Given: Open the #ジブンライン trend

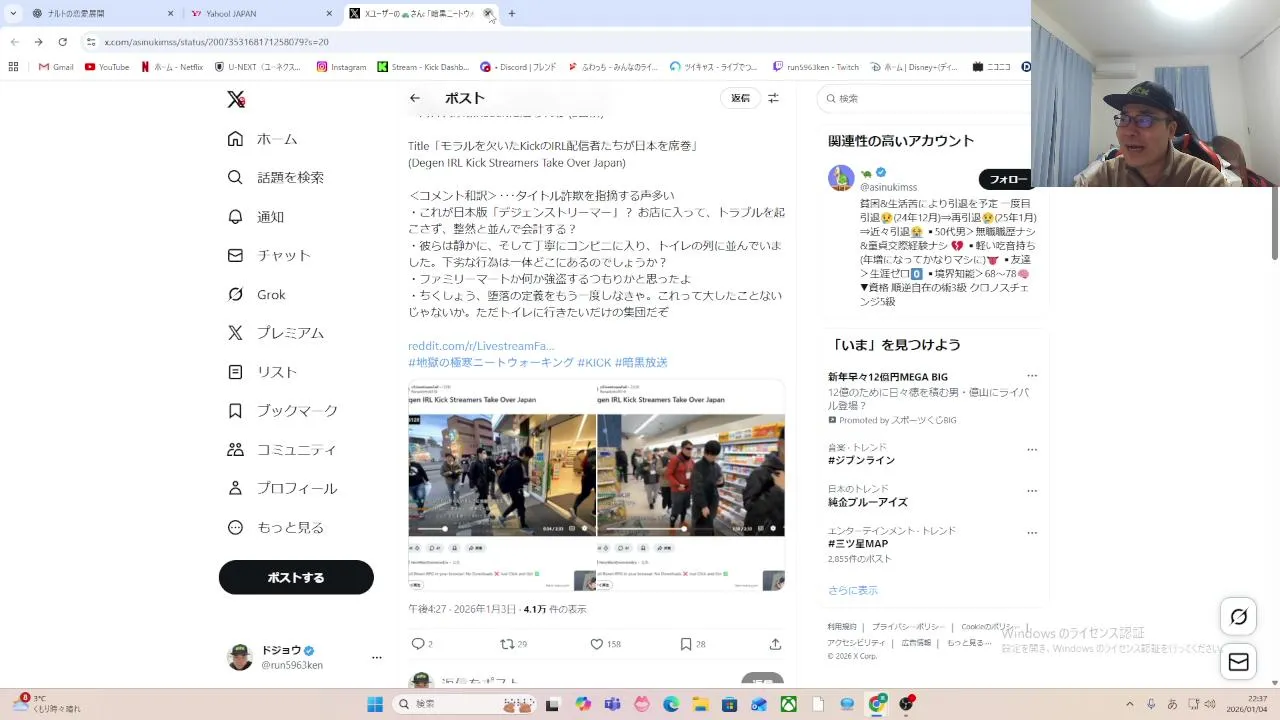Looking at the screenshot, I should [861, 460].
